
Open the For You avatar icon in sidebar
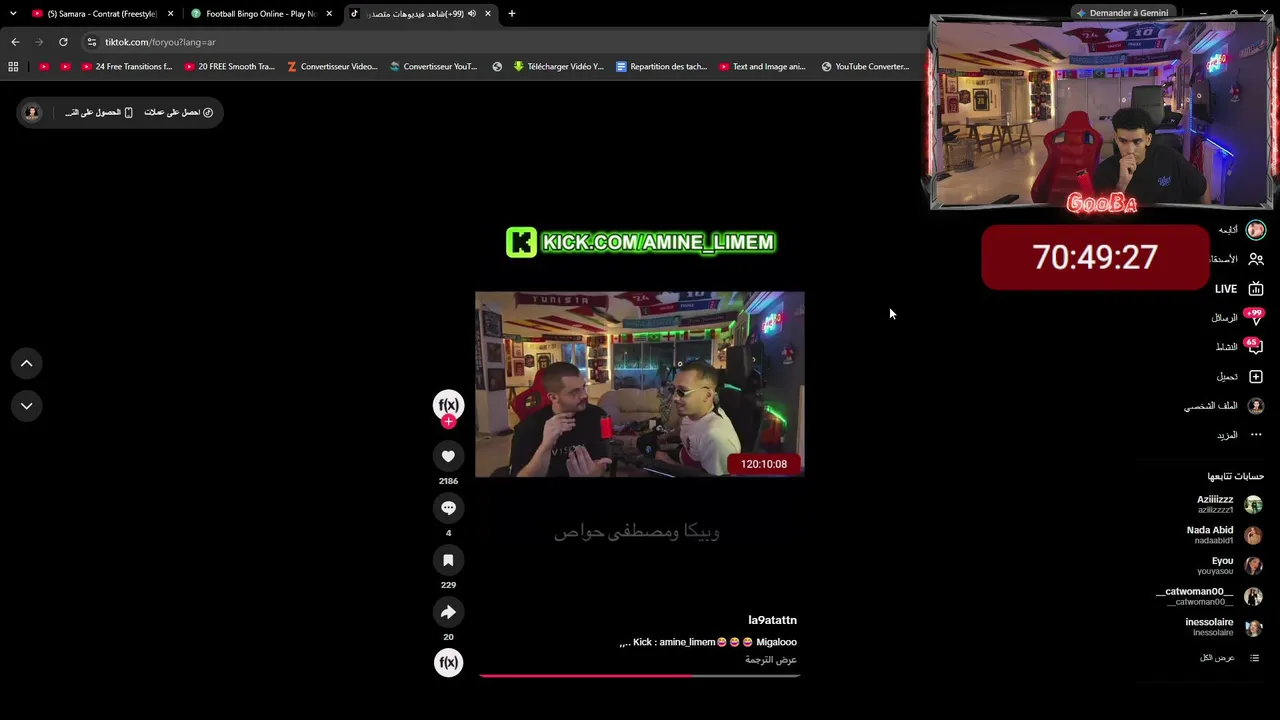coord(1256,230)
